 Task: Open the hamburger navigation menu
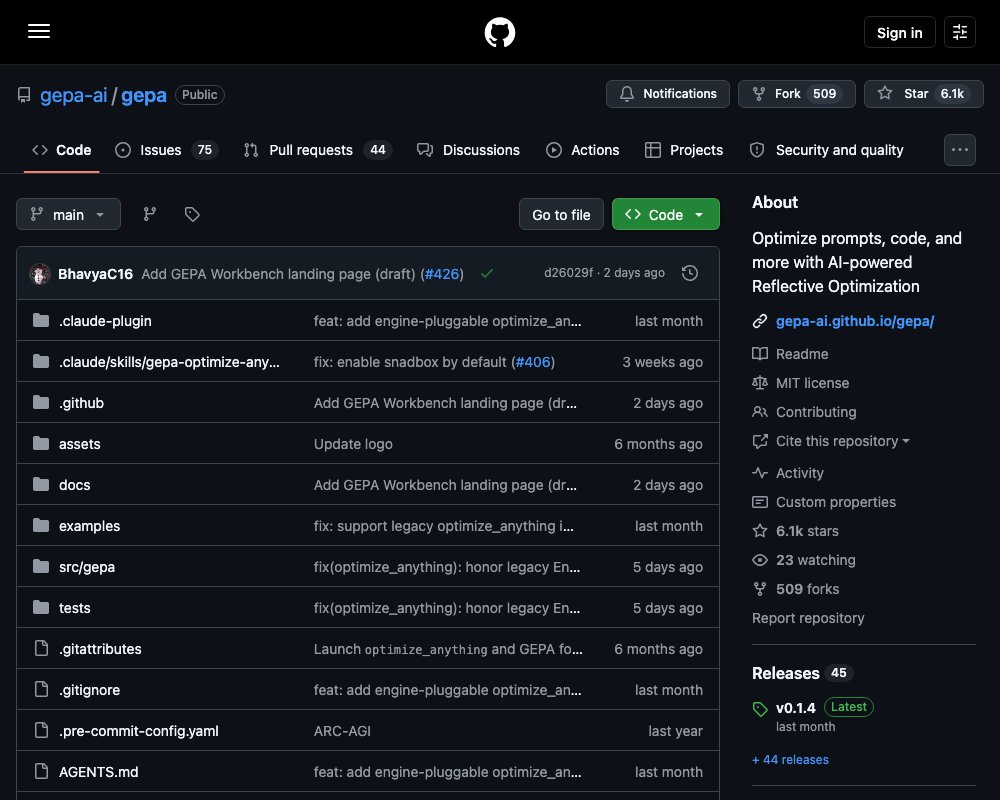pyautogui.click(x=39, y=31)
